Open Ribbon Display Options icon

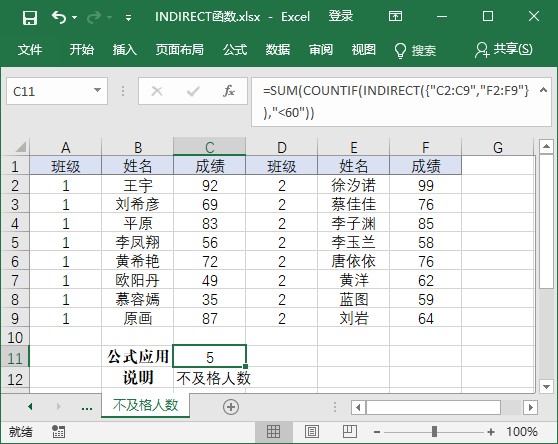(395, 16)
